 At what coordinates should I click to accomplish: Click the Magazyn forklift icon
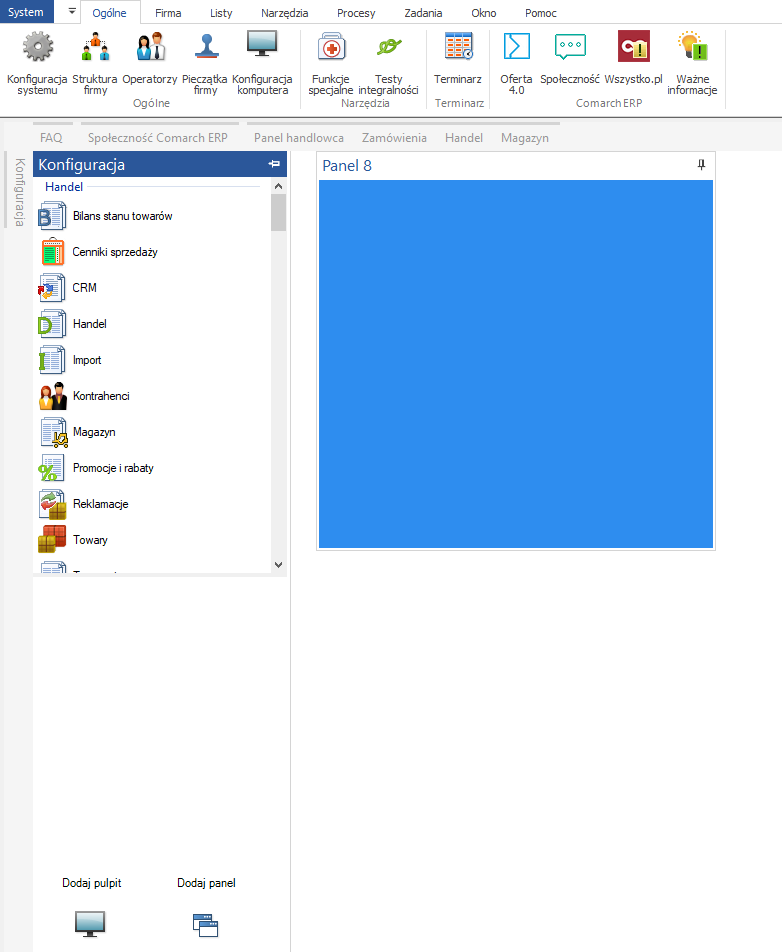tap(54, 432)
